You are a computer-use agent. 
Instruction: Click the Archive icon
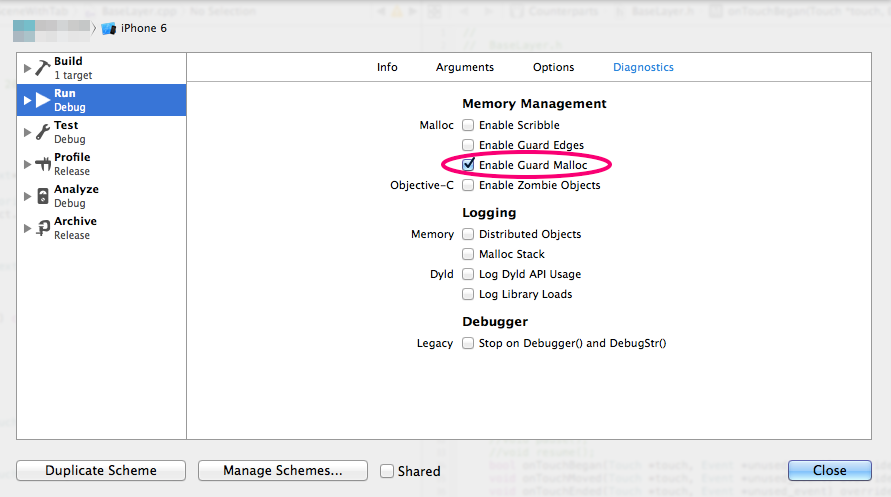pos(43,228)
